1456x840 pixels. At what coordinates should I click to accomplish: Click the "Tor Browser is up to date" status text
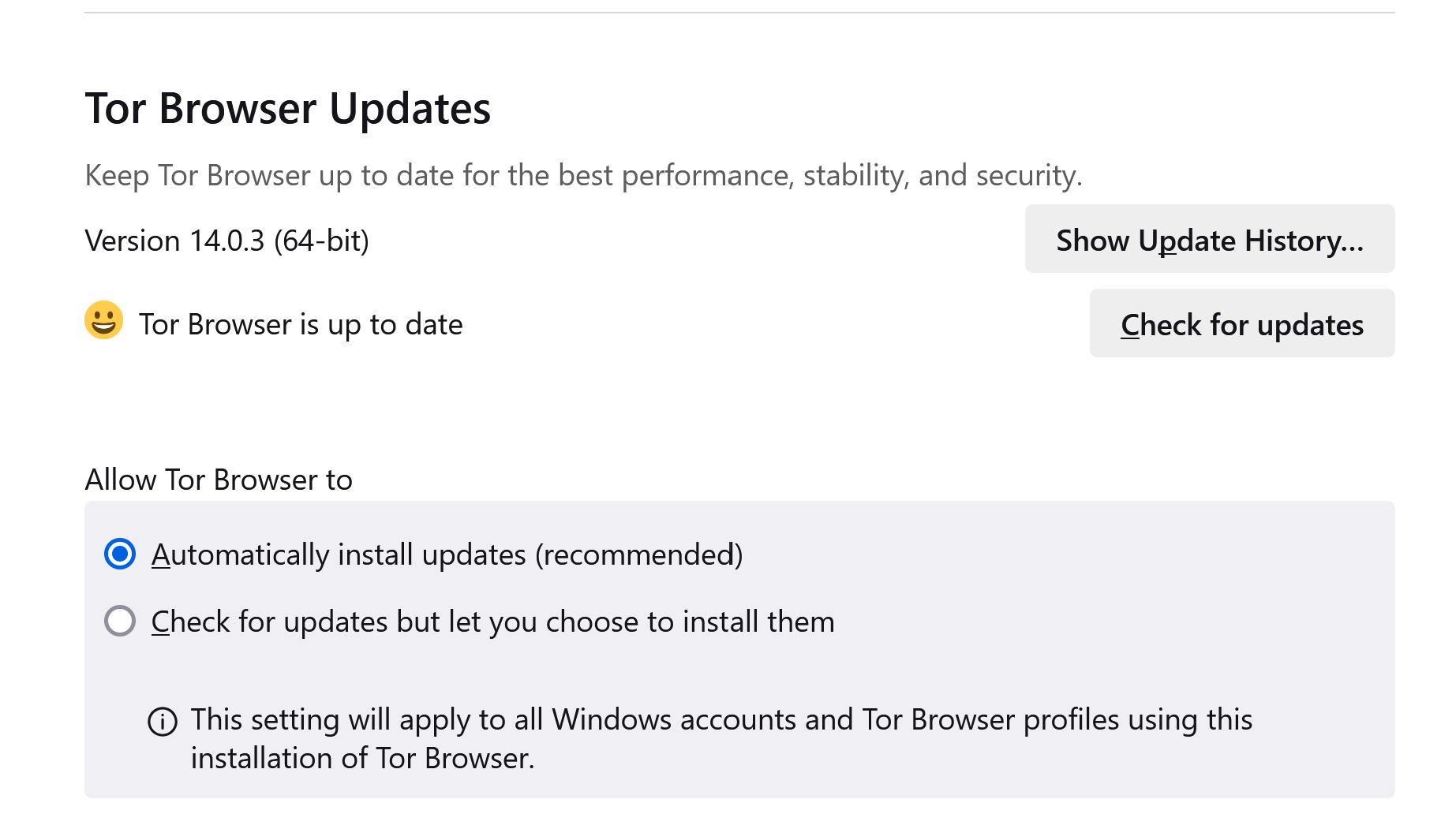coord(301,325)
